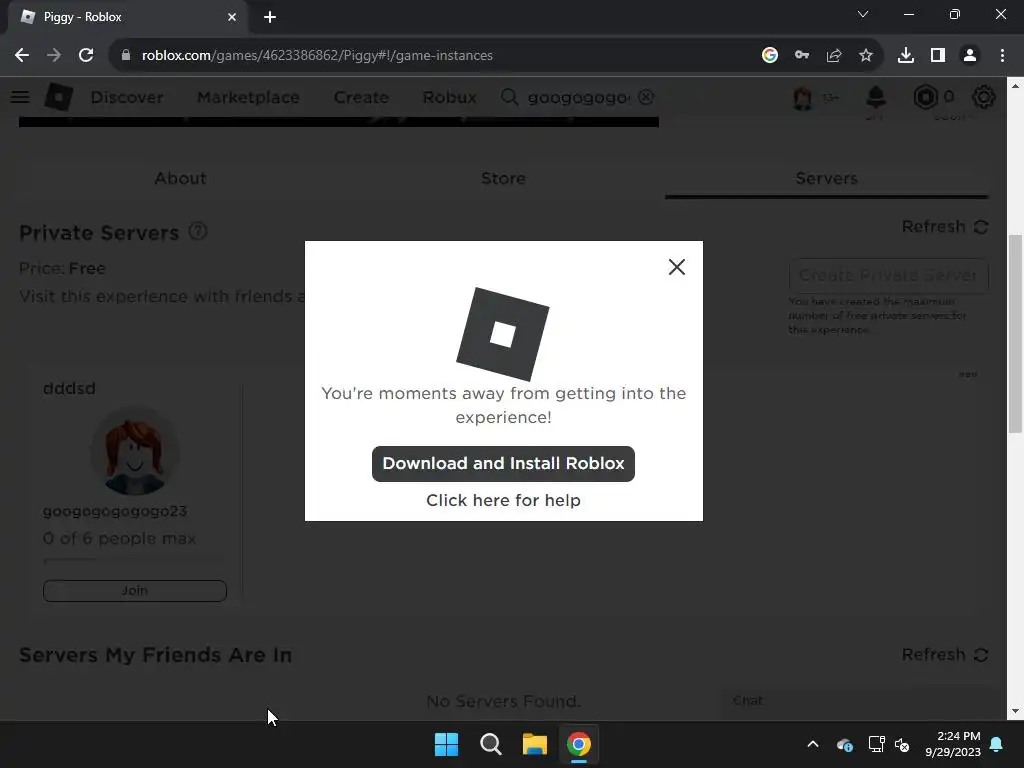Open Private Servers help question mark

[198, 231]
